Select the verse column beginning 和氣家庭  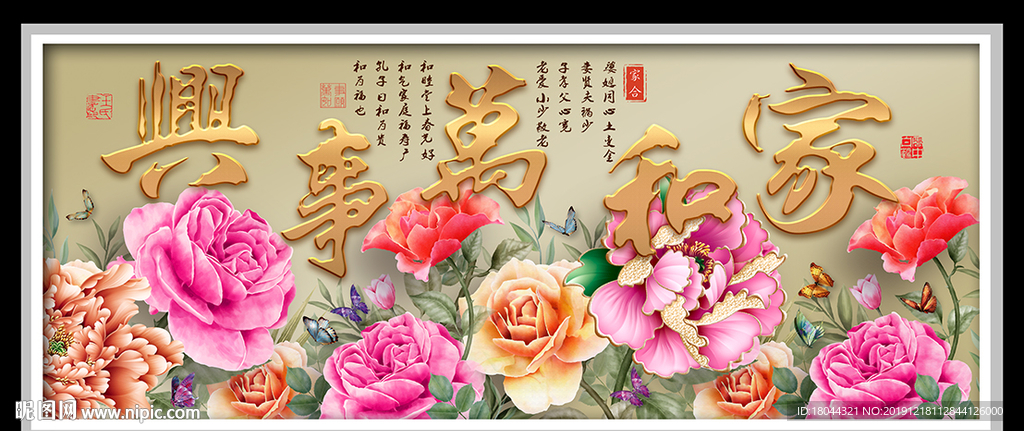pyautogui.click(x=405, y=110)
